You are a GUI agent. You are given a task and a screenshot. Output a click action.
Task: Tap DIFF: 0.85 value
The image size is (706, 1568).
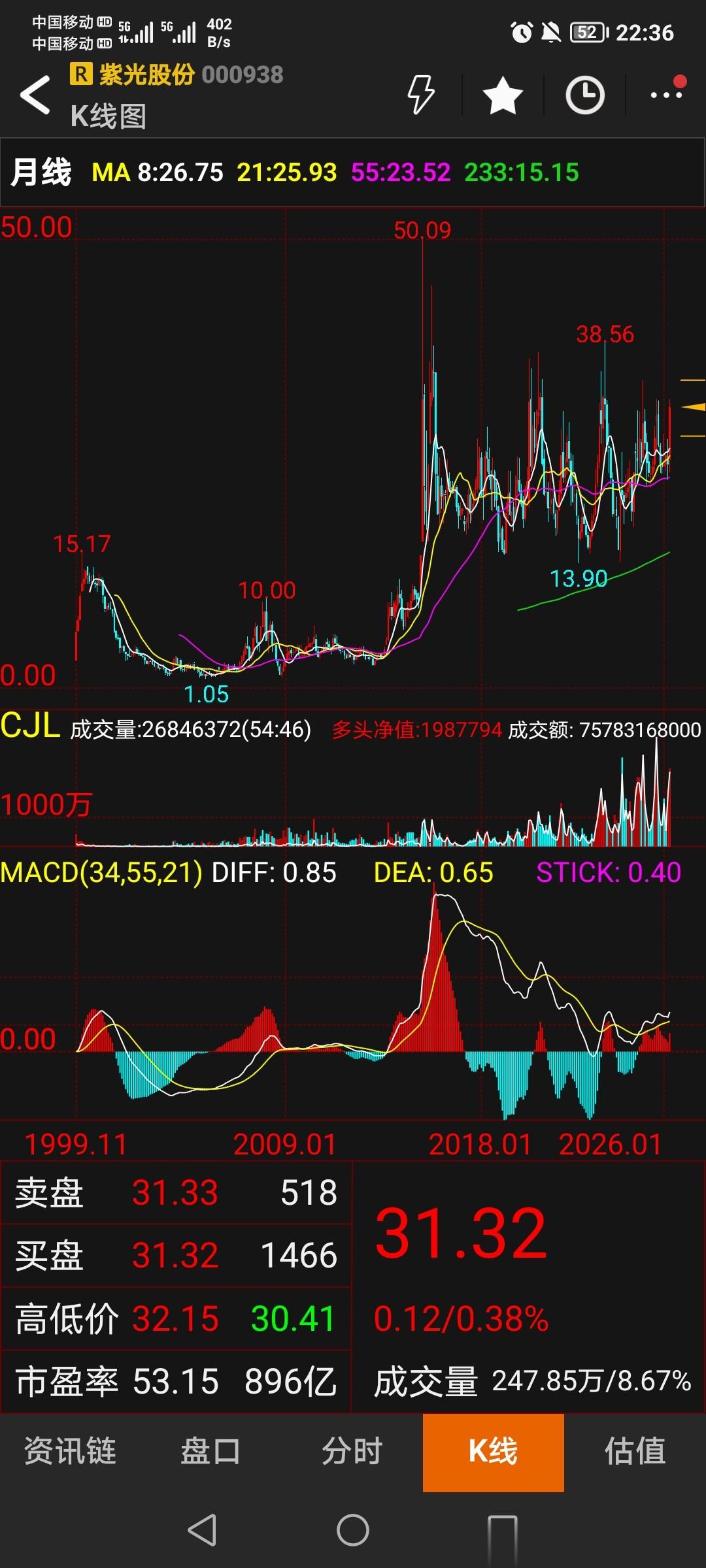pyautogui.click(x=274, y=873)
